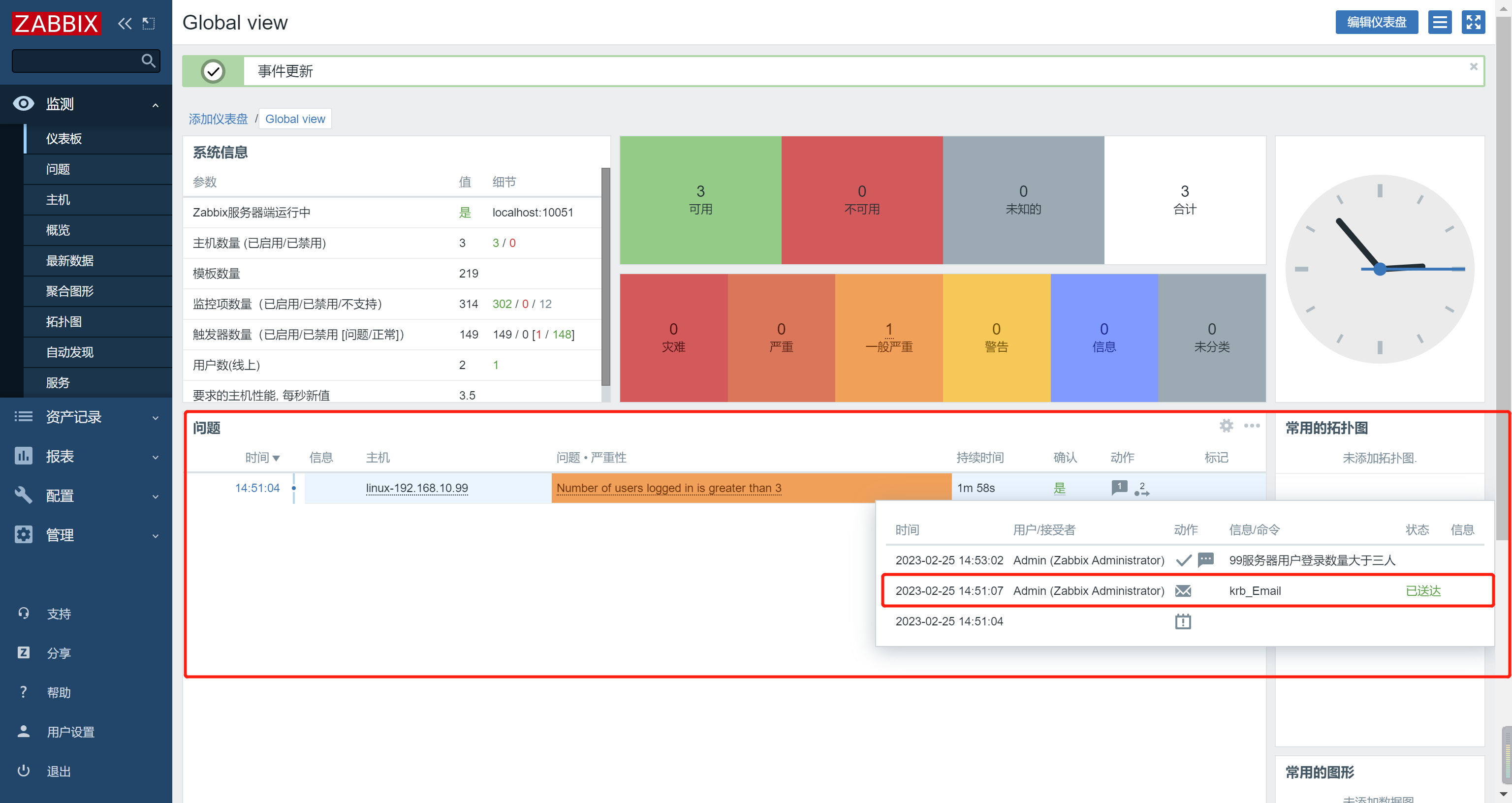Viewport: 1512px width, 803px height.
Task: Click the ZABBIX logo
Action: [x=56, y=24]
